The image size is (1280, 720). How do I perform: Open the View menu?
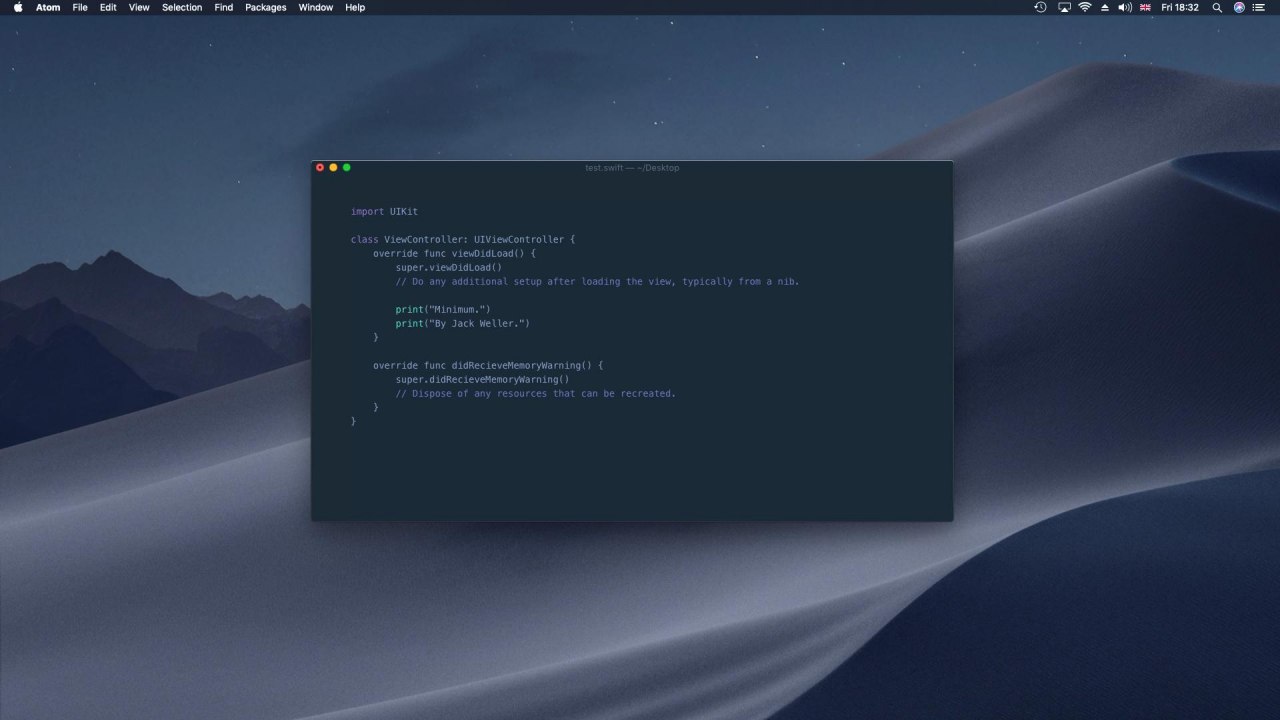pyautogui.click(x=139, y=7)
